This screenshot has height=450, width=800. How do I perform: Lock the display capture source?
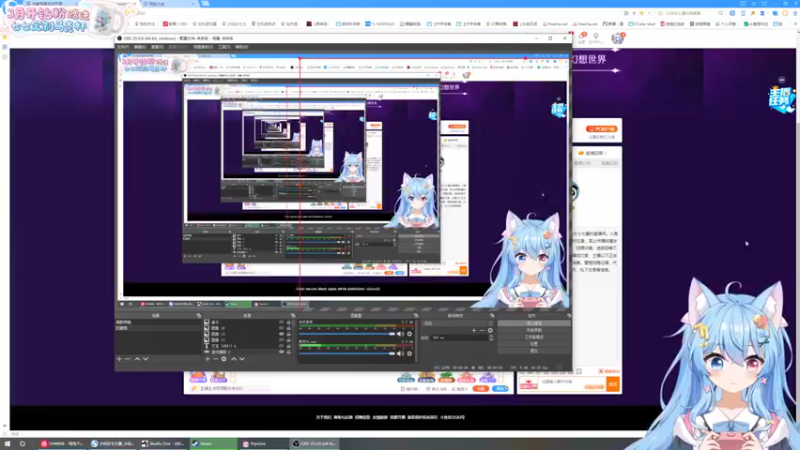click(x=289, y=352)
